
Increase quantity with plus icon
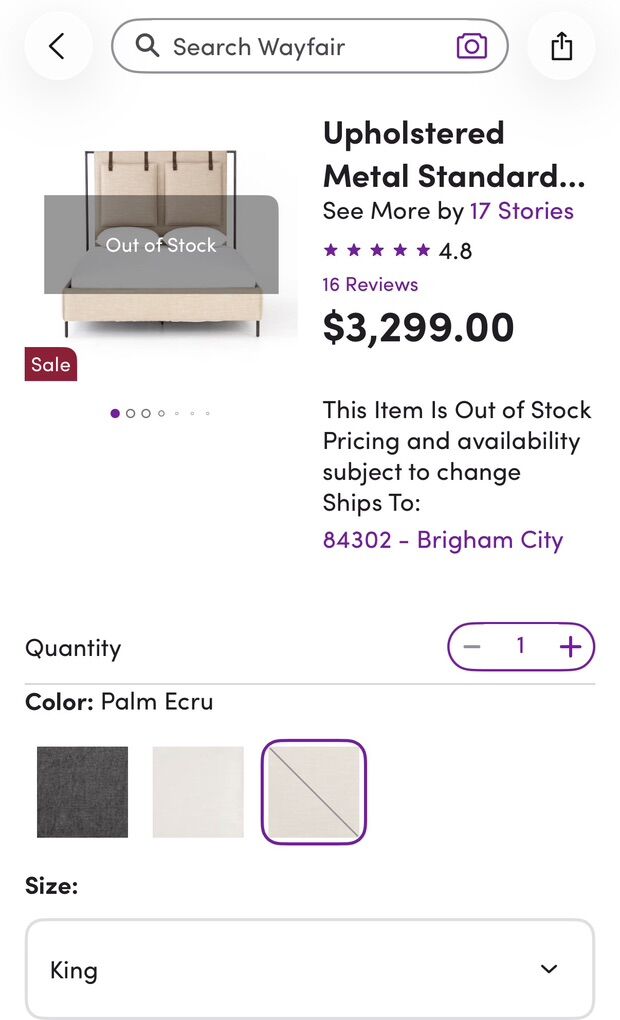pos(570,647)
